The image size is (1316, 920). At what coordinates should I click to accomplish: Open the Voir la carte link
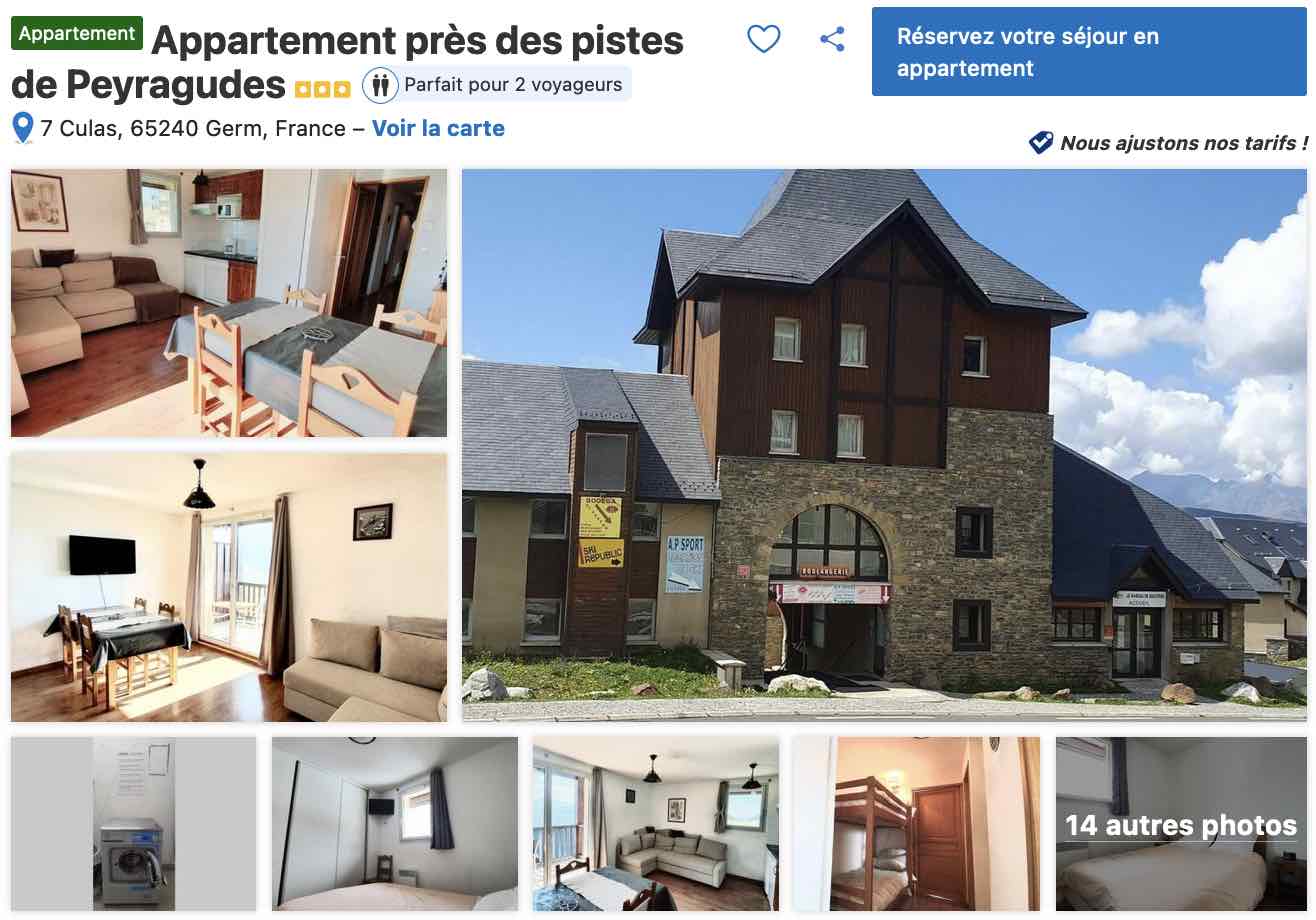(438, 128)
